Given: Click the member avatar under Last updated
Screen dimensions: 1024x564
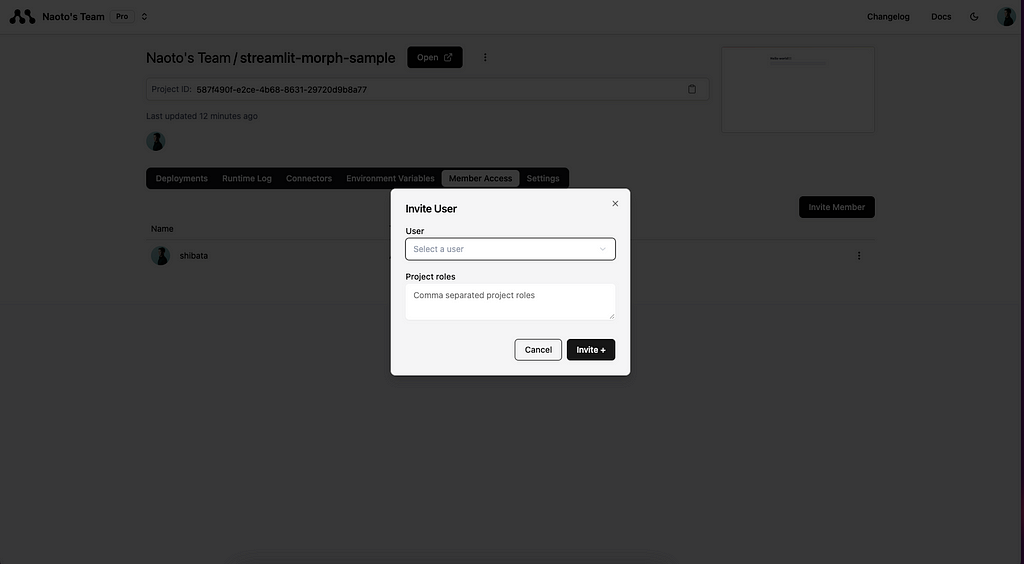Looking at the screenshot, I should pyautogui.click(x=155, y=141).
